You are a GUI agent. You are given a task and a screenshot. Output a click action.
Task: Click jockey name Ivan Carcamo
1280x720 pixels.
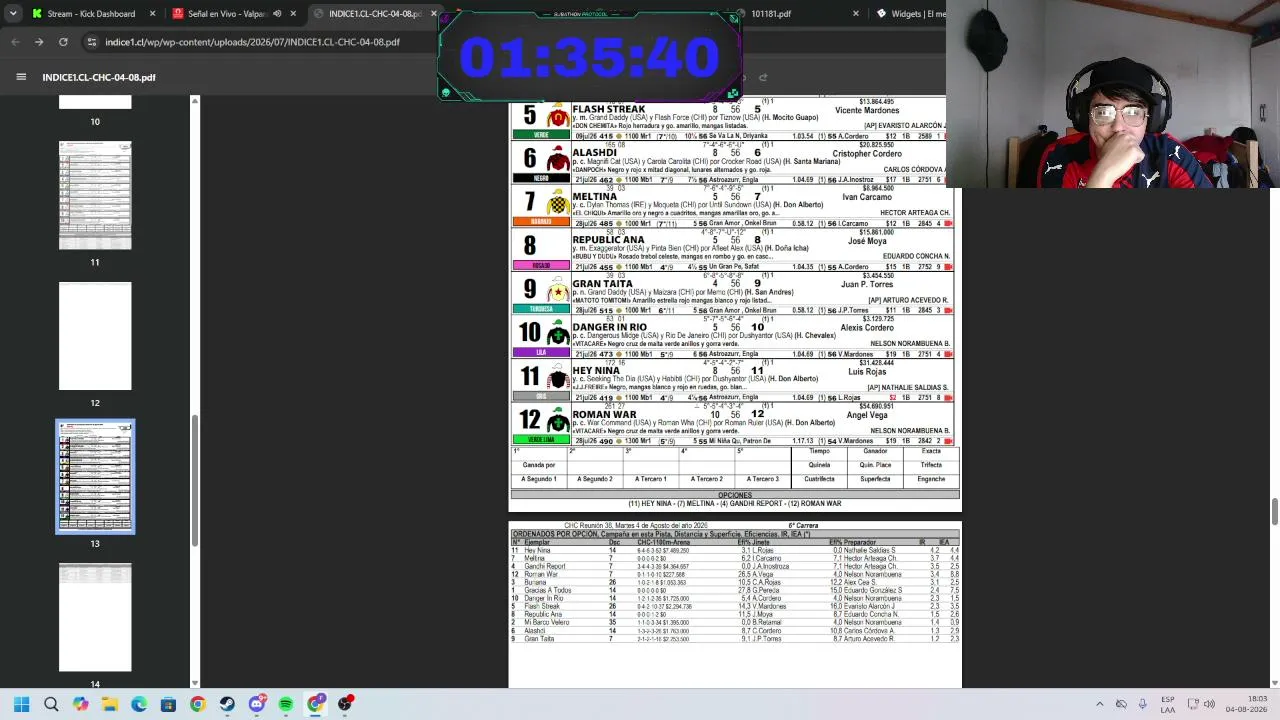(867, 198)
